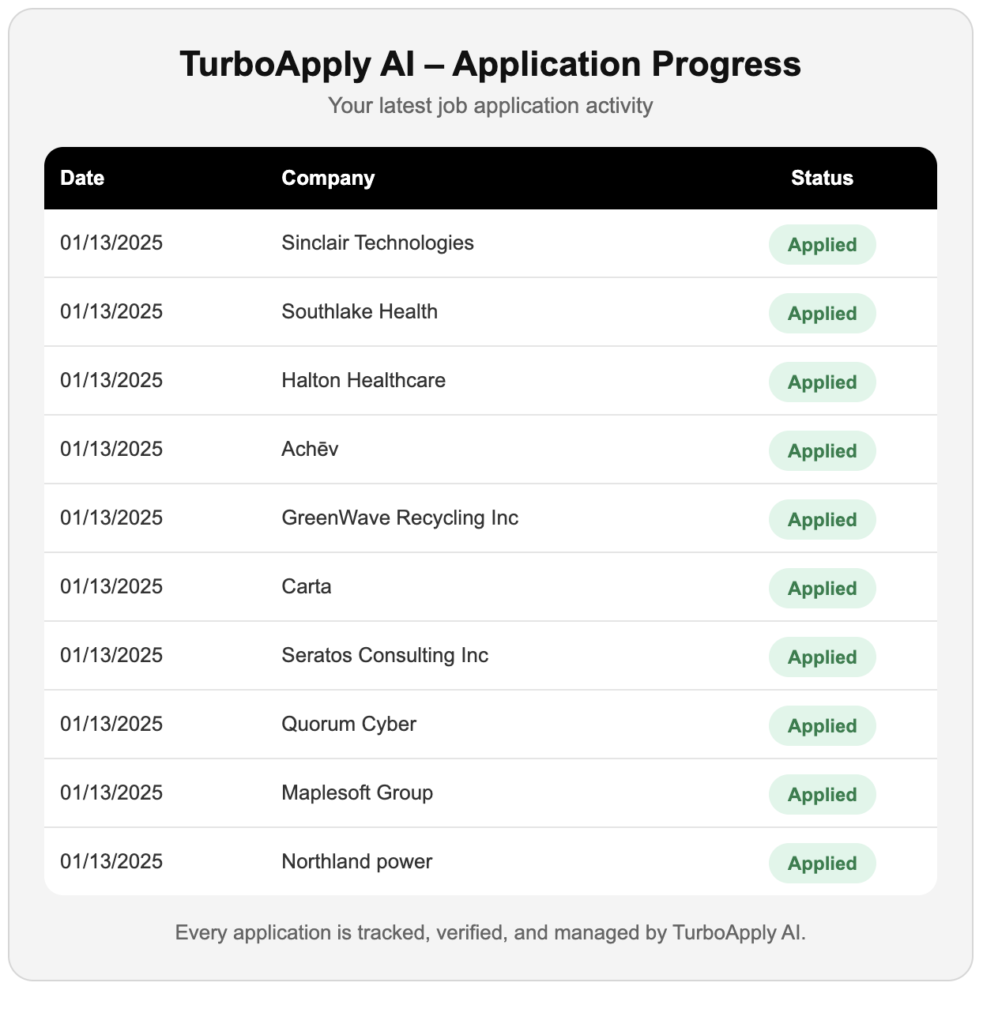Open GreenWave Recycling Inc application
Screen dimensions: 983x1024
click(x=399, y=518)
